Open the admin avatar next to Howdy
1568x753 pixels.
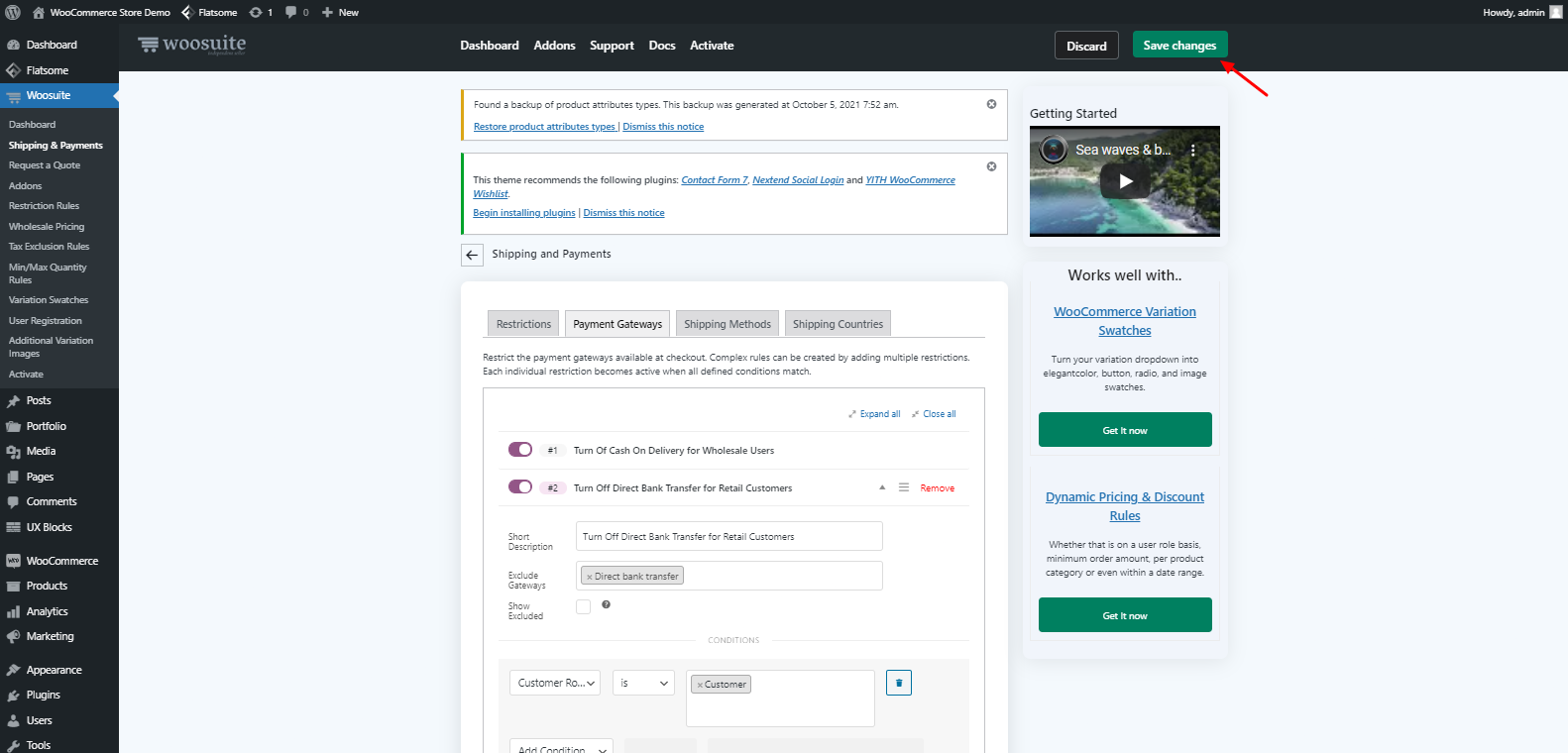[1555, 12]
